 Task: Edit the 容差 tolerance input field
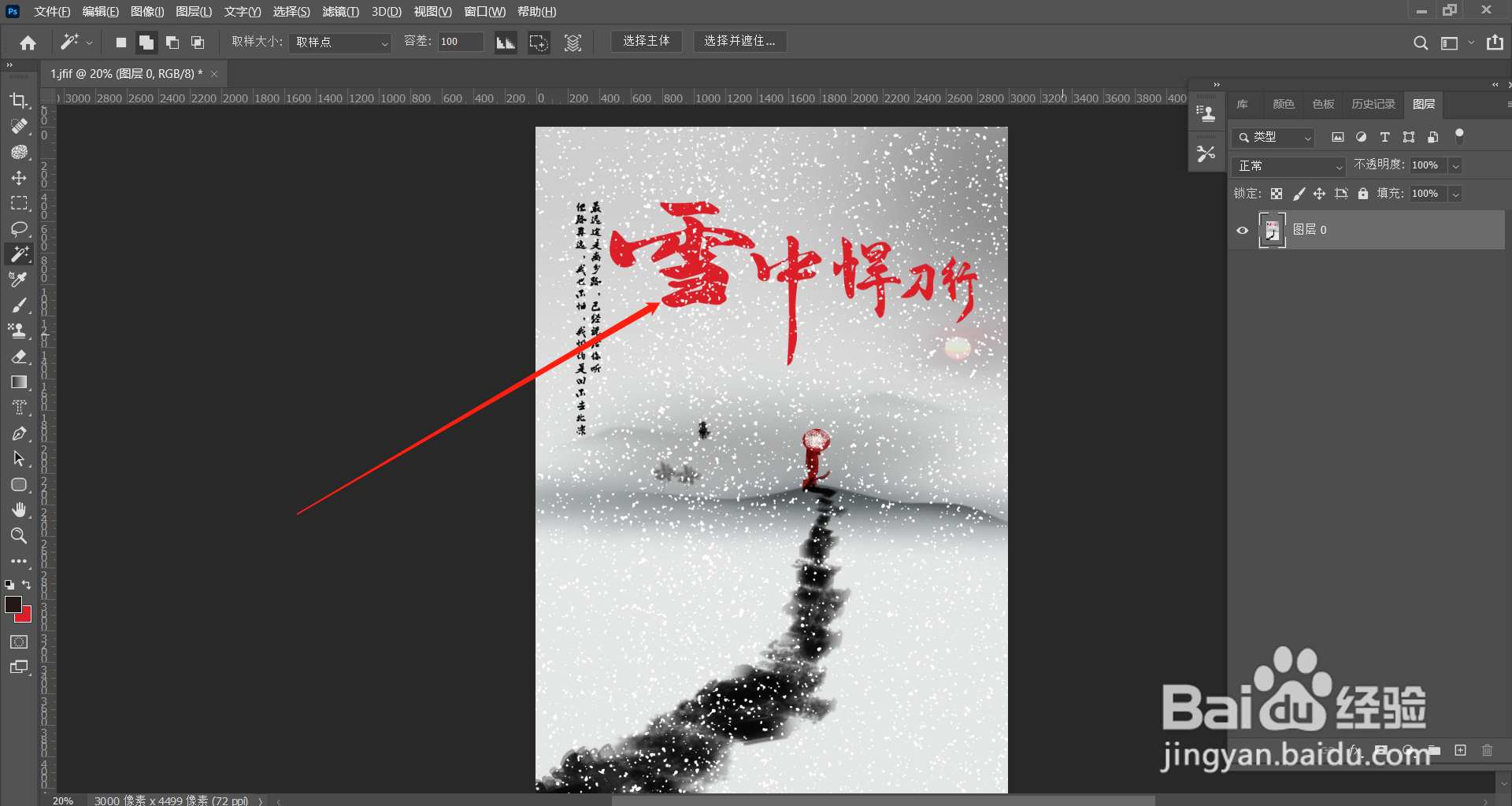coord(460,43)
